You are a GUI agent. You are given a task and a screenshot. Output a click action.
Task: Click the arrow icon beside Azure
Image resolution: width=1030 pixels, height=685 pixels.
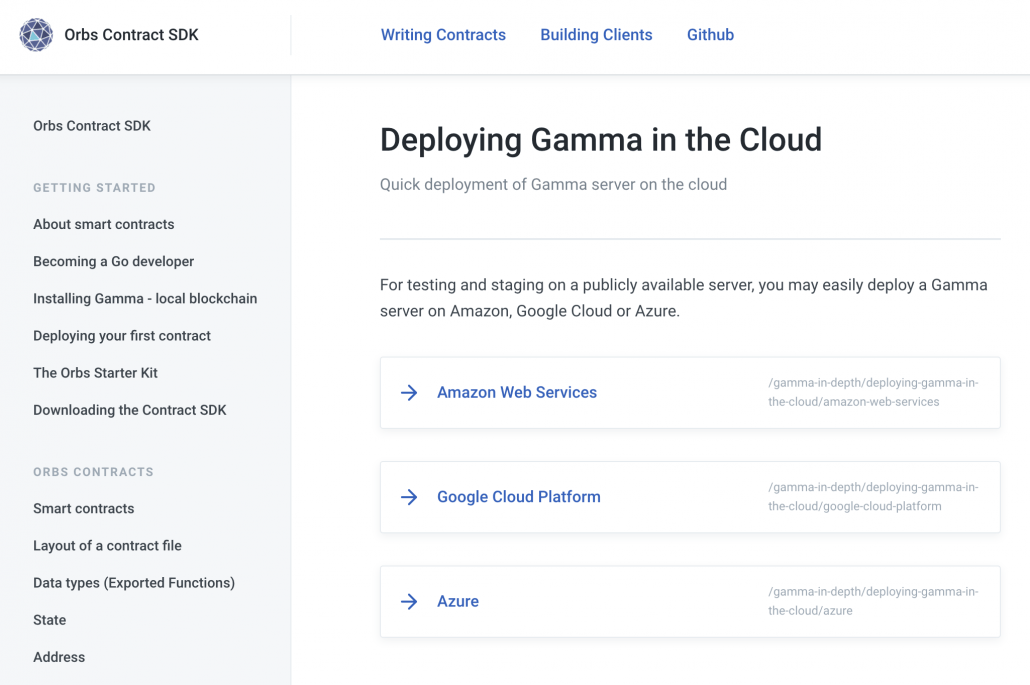[x=409, y=602]
